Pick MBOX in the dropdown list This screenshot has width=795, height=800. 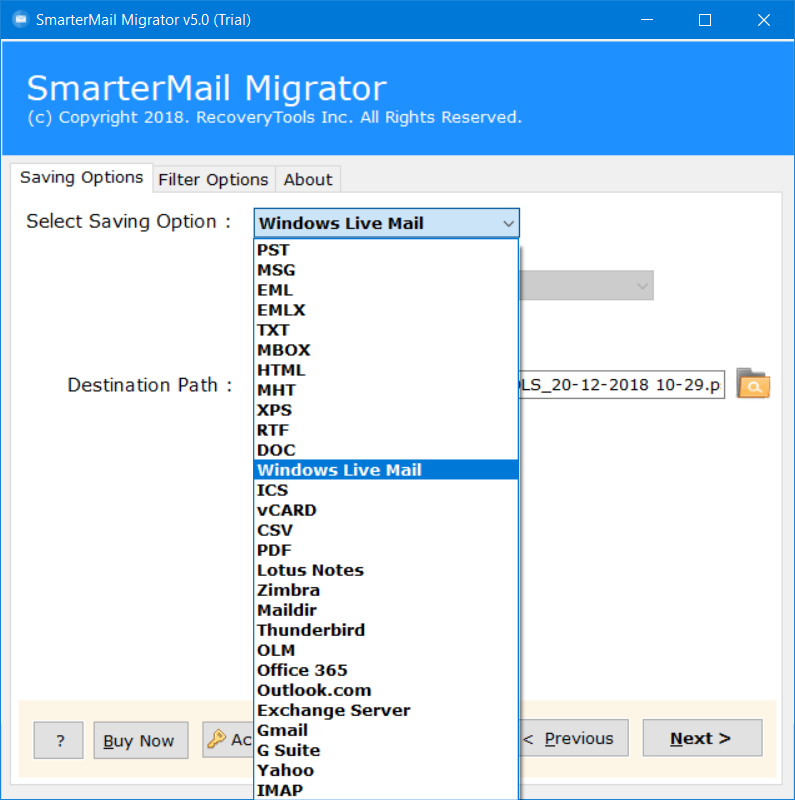click(x=386, y=350)
